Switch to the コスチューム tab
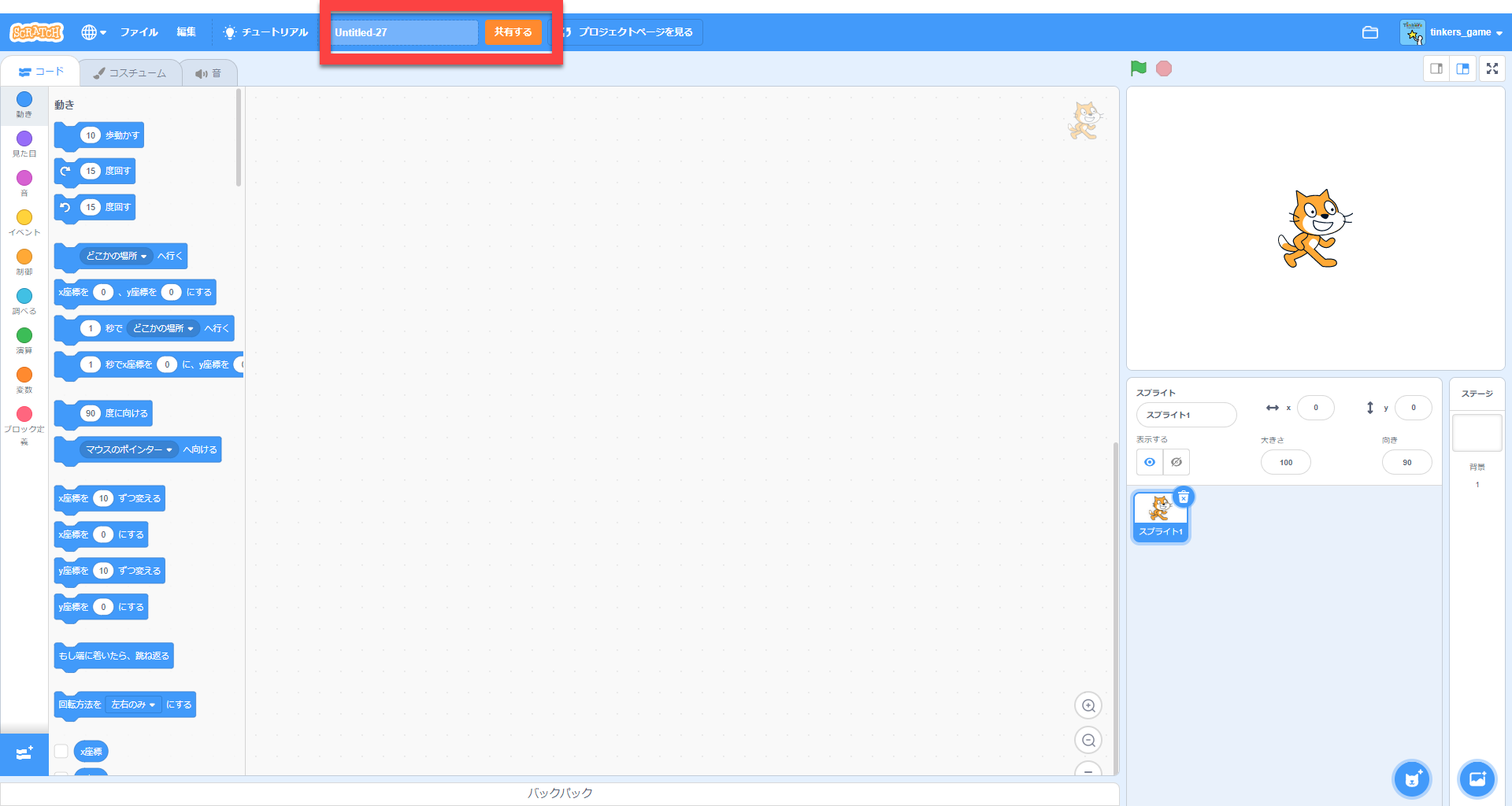The height and width of the screenshot is (806, 1512). coord(130,73)
